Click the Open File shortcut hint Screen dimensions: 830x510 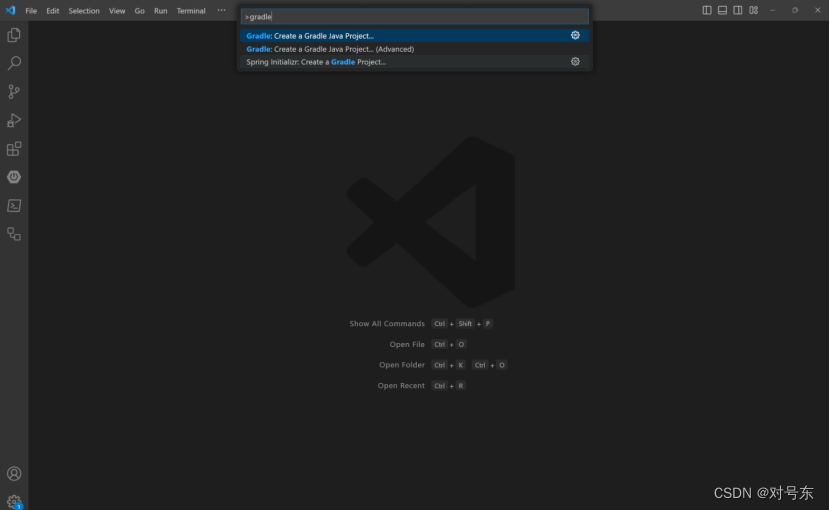coord(428,344)
